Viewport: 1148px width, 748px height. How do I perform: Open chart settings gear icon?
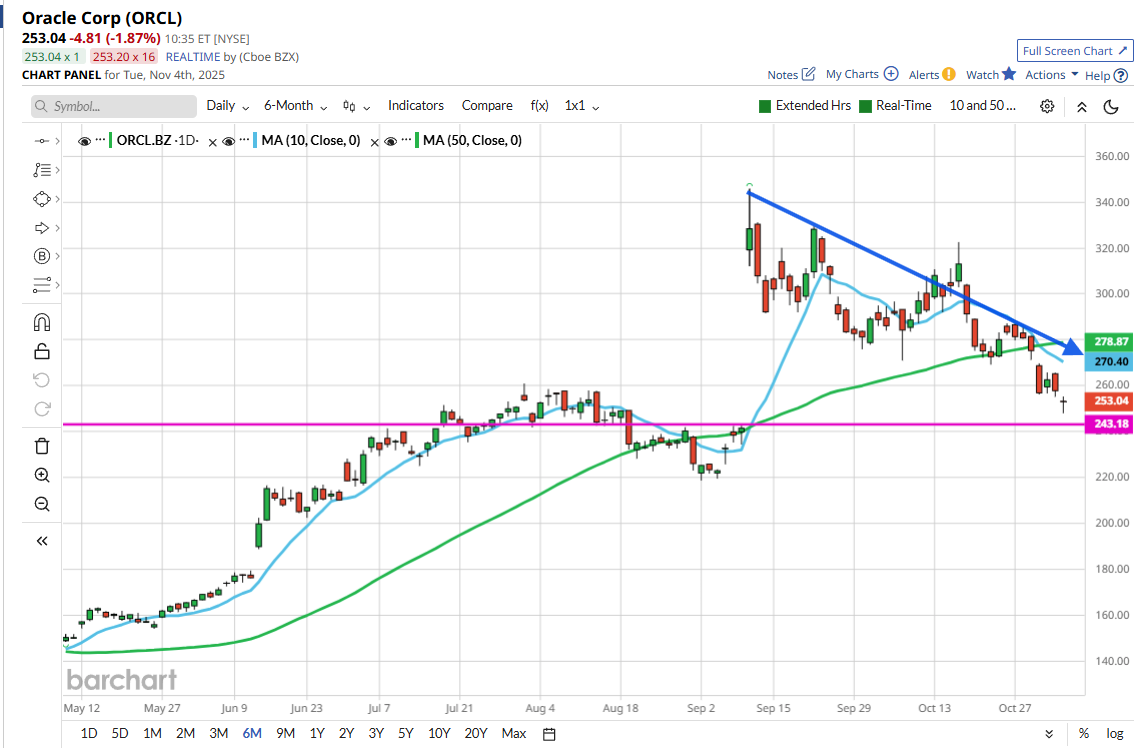[1047, 106]
